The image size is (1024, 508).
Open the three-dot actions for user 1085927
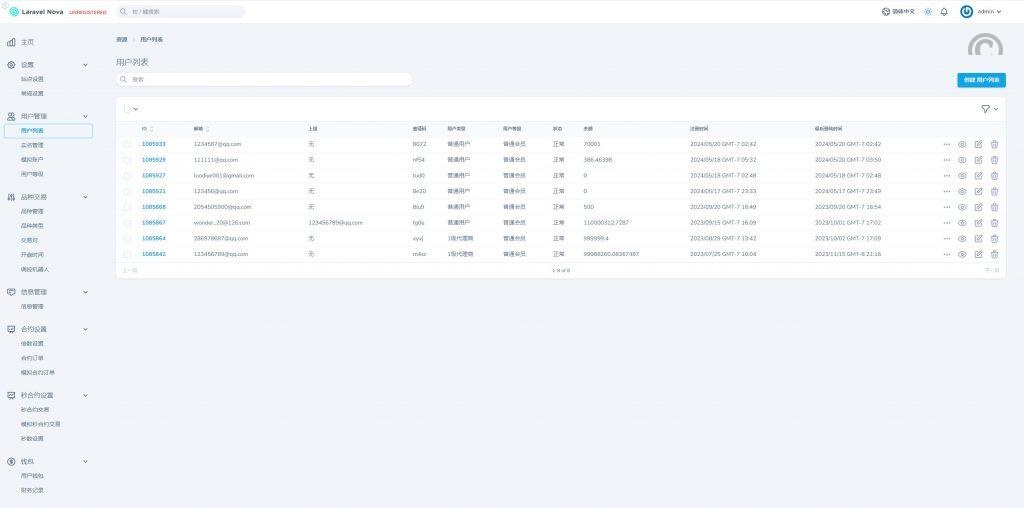point(946,175)
